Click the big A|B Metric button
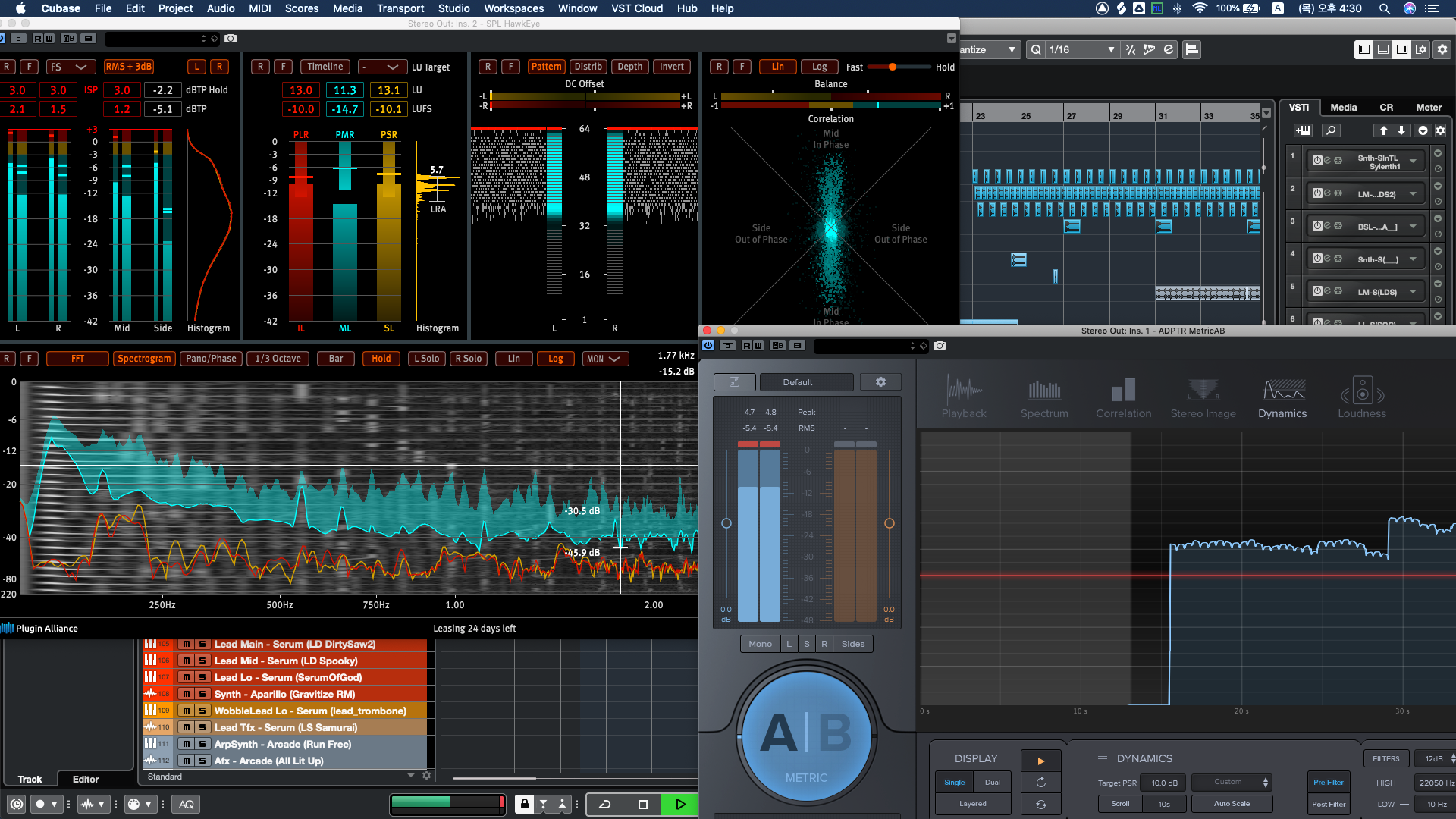The width and height of the screenshot is (1456, 819). point(806,736)
